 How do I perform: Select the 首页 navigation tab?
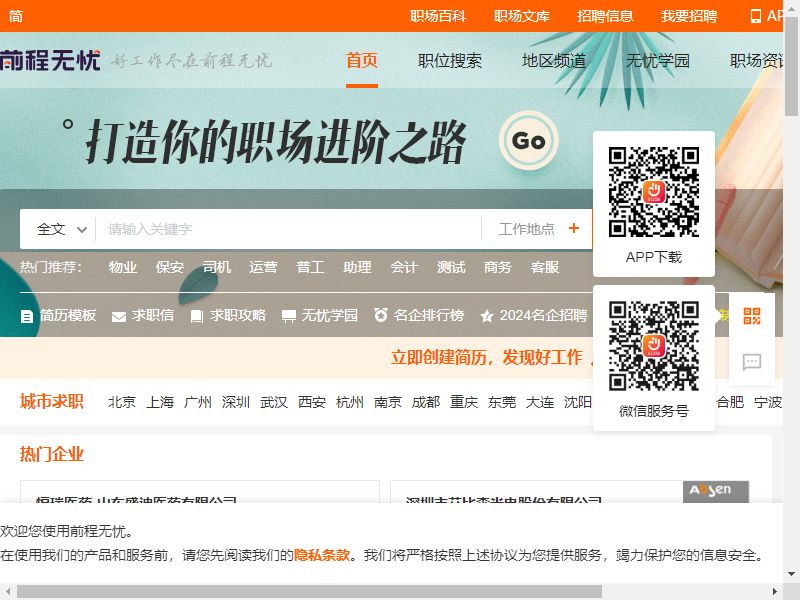point(362,60)
